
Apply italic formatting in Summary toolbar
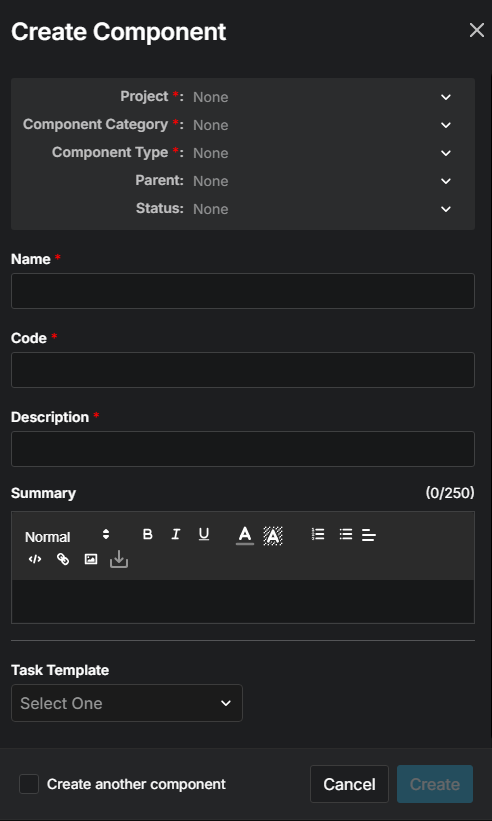pyautogui.click(x=176, y=534)
